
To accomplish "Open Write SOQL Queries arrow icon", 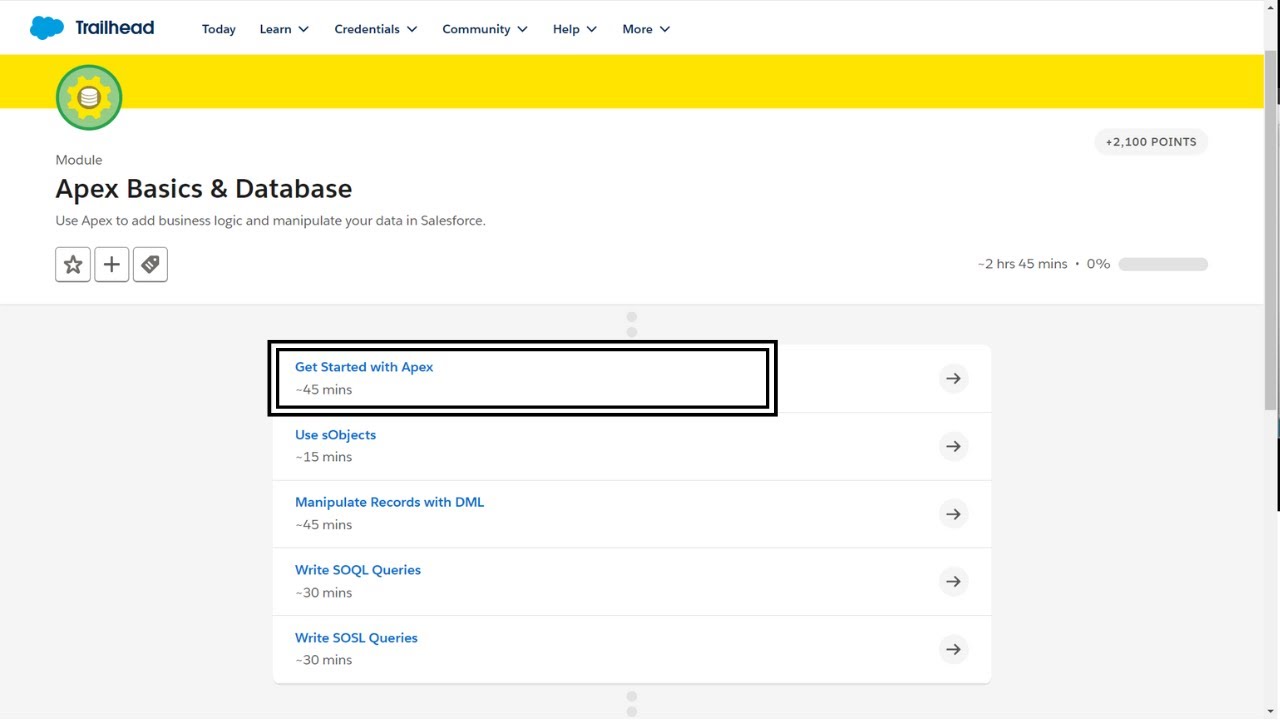I will coord(954,581).
